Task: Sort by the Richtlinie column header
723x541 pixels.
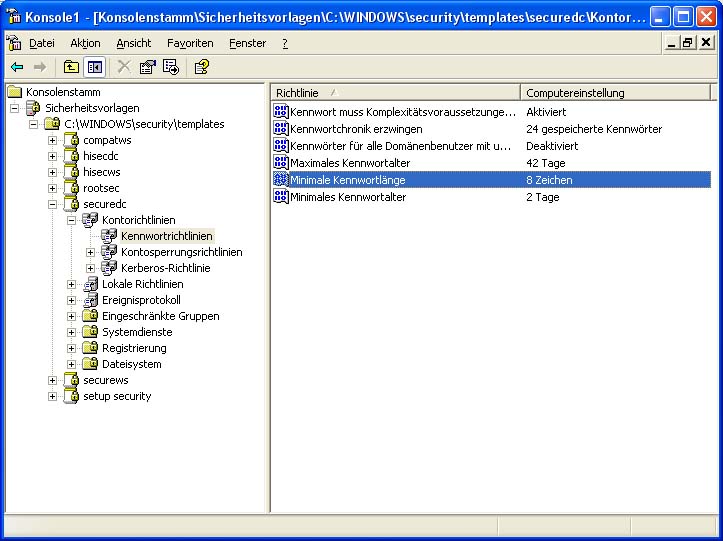Action: point(396,93)
